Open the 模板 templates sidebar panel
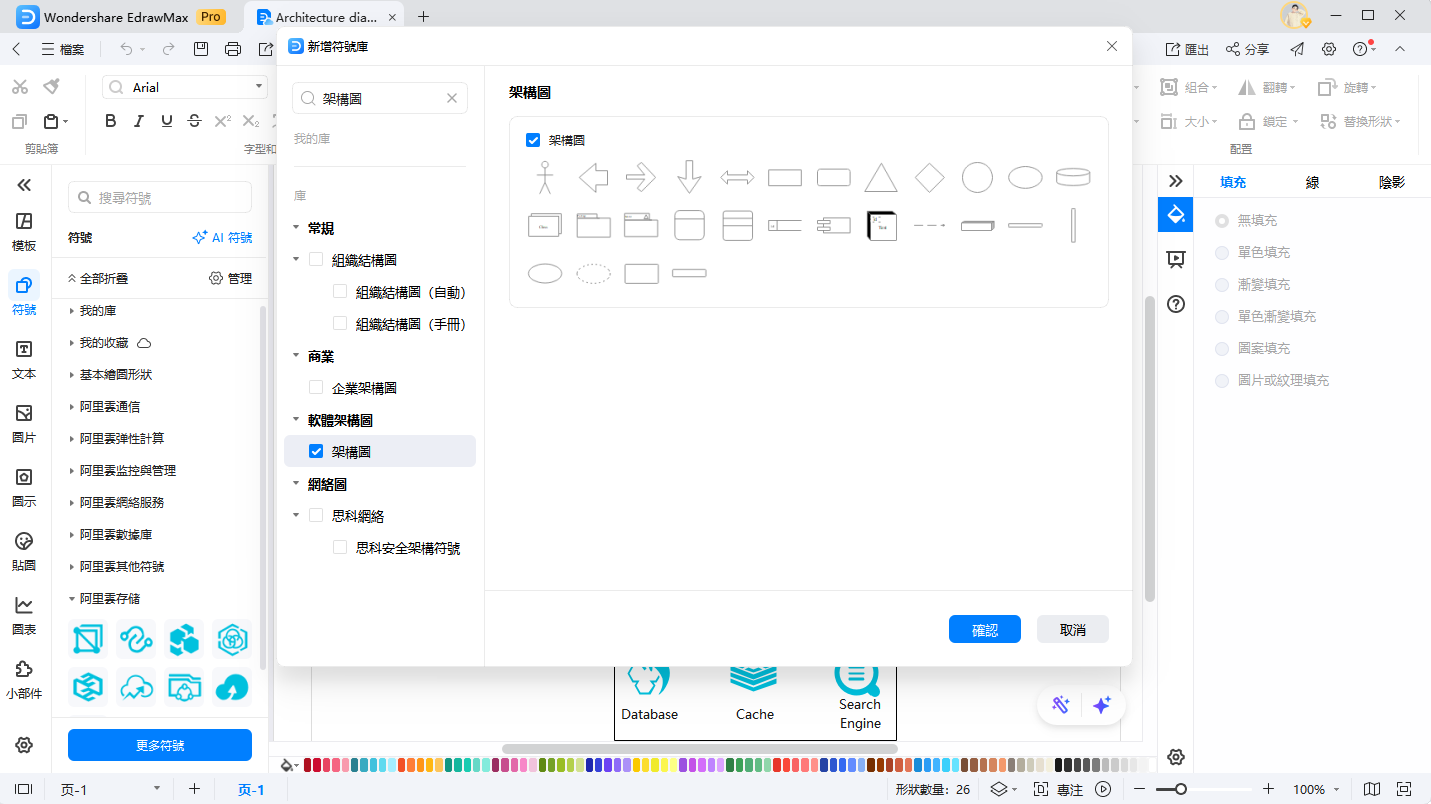 [x=24, y=231]
